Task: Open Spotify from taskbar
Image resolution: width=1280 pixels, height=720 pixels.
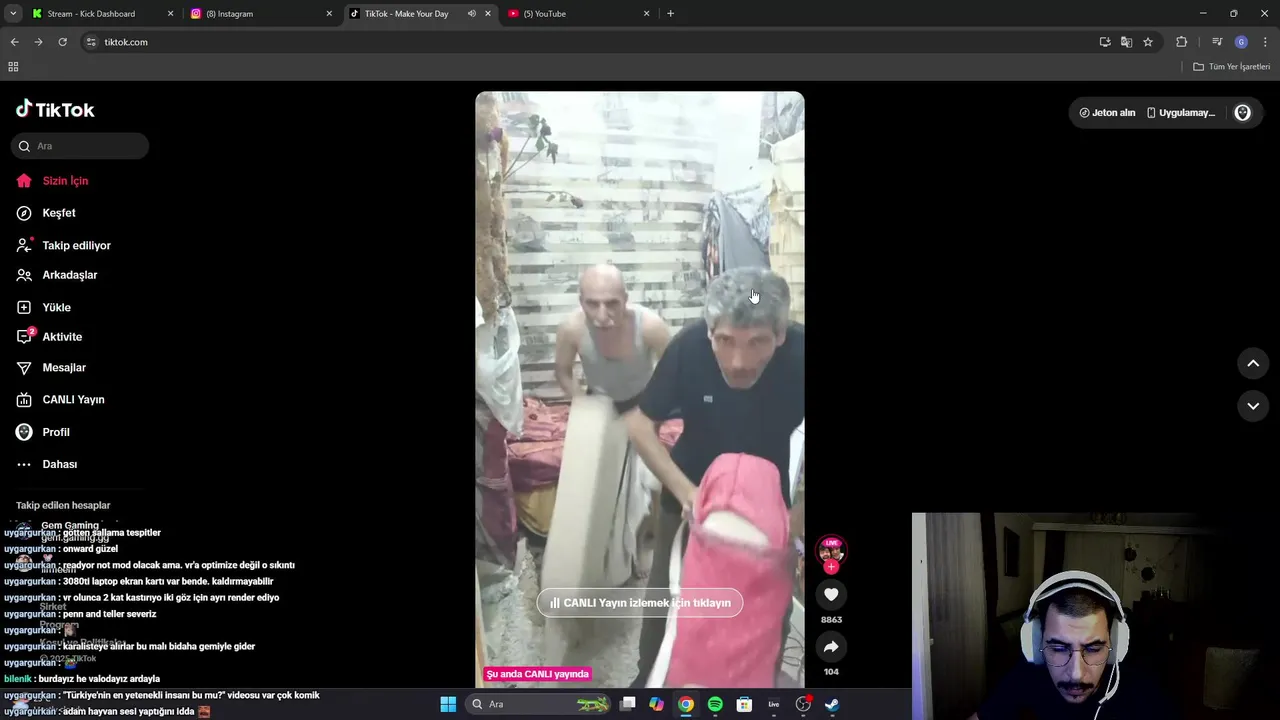Action: pyautogui.click(x=715, y=704)
